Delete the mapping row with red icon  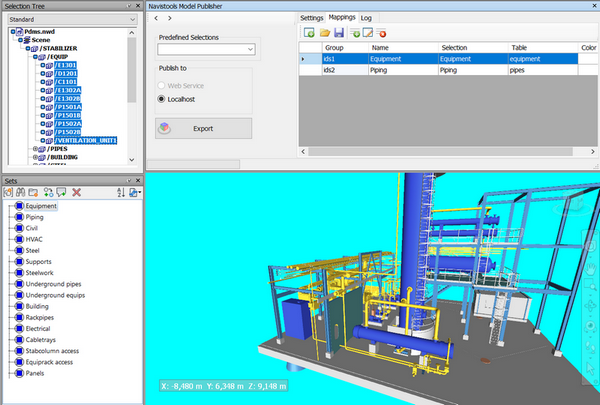(x=383, y=34)
